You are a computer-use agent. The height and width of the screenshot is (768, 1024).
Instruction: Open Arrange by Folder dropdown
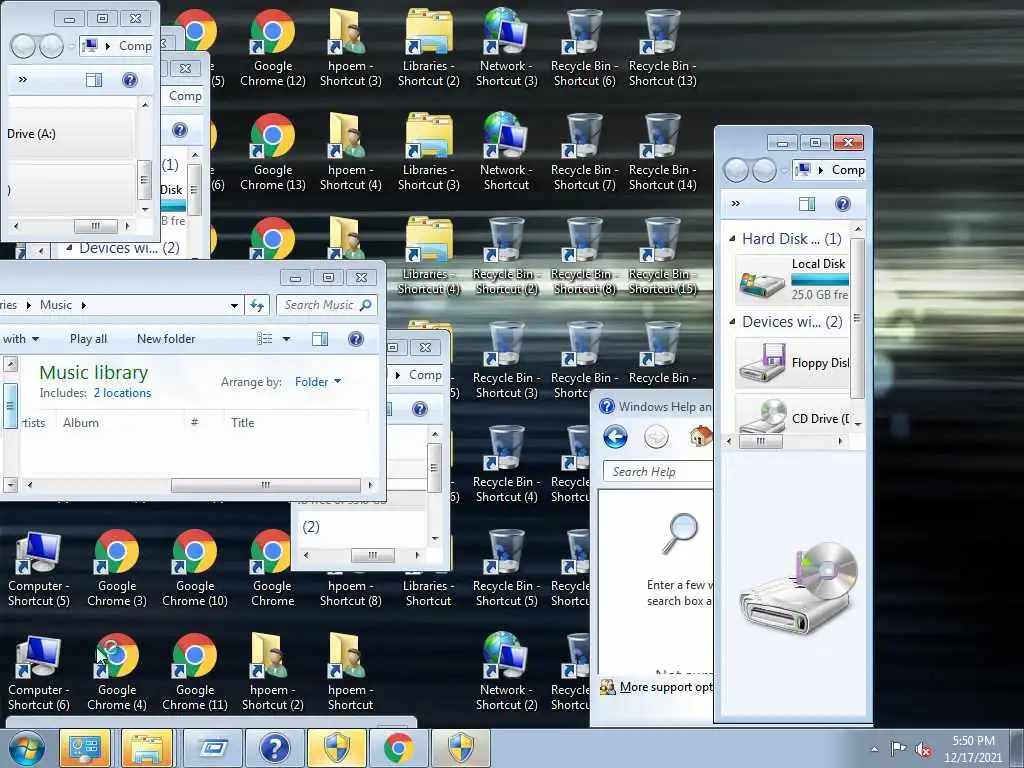[318, 381]
